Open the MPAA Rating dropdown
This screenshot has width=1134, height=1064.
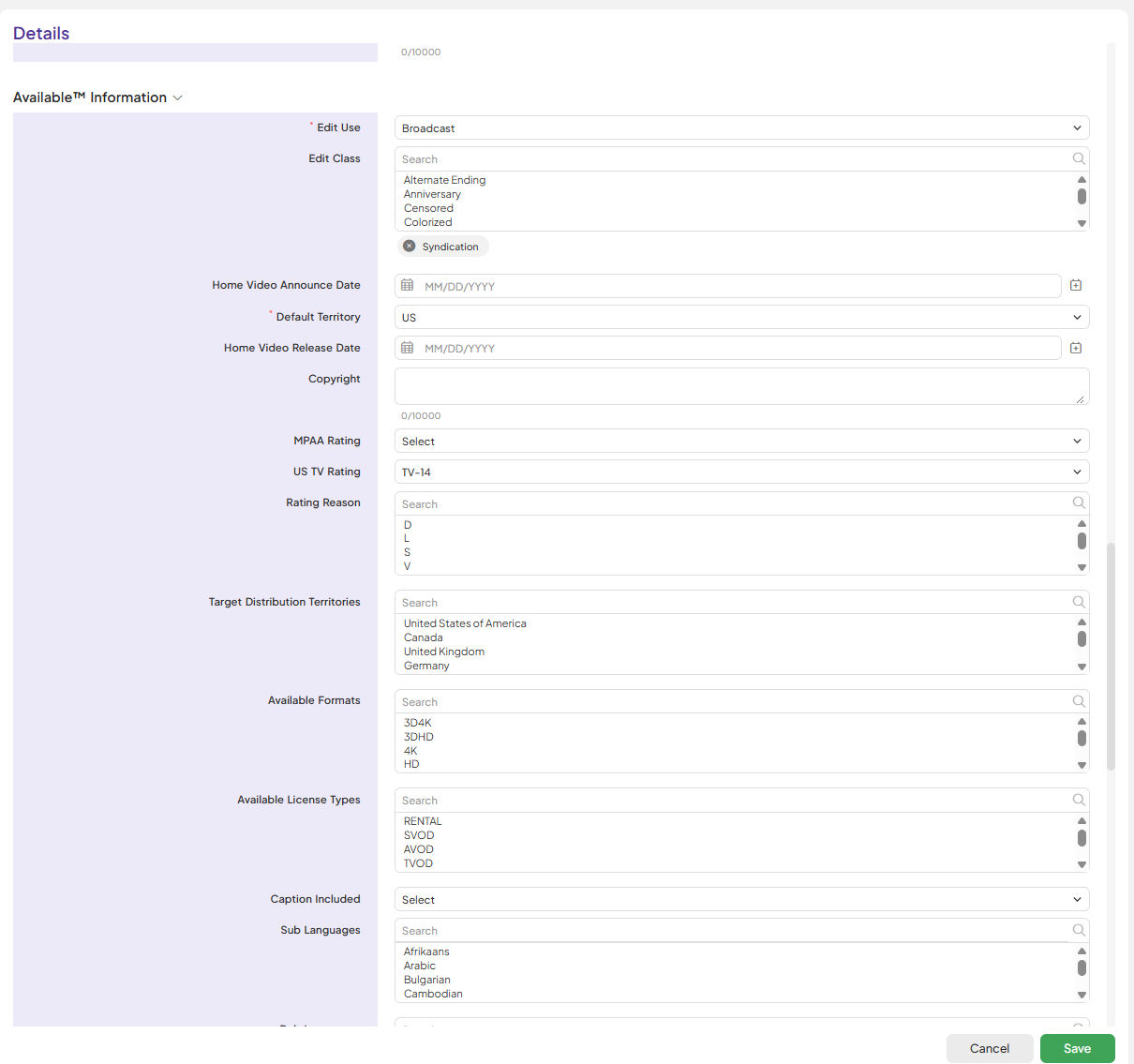(741, 441)
